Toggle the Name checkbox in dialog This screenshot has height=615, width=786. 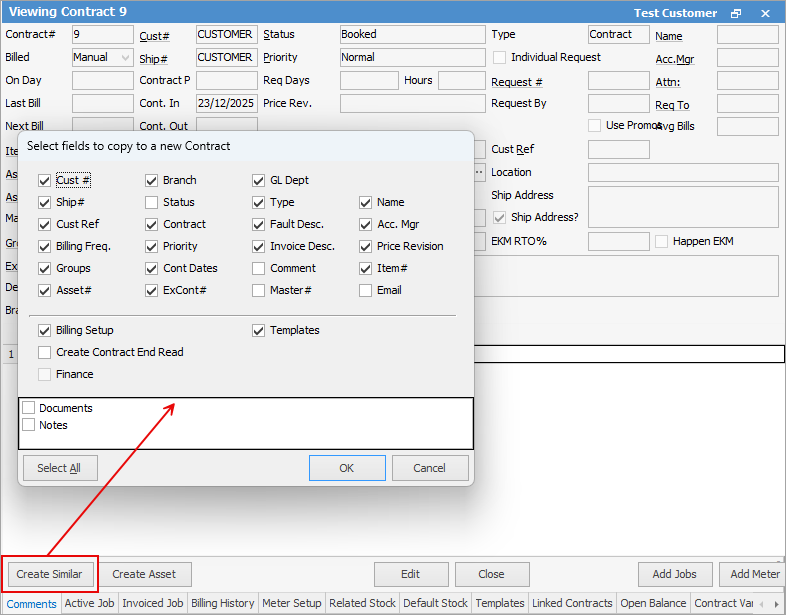(x=365, y=202)
